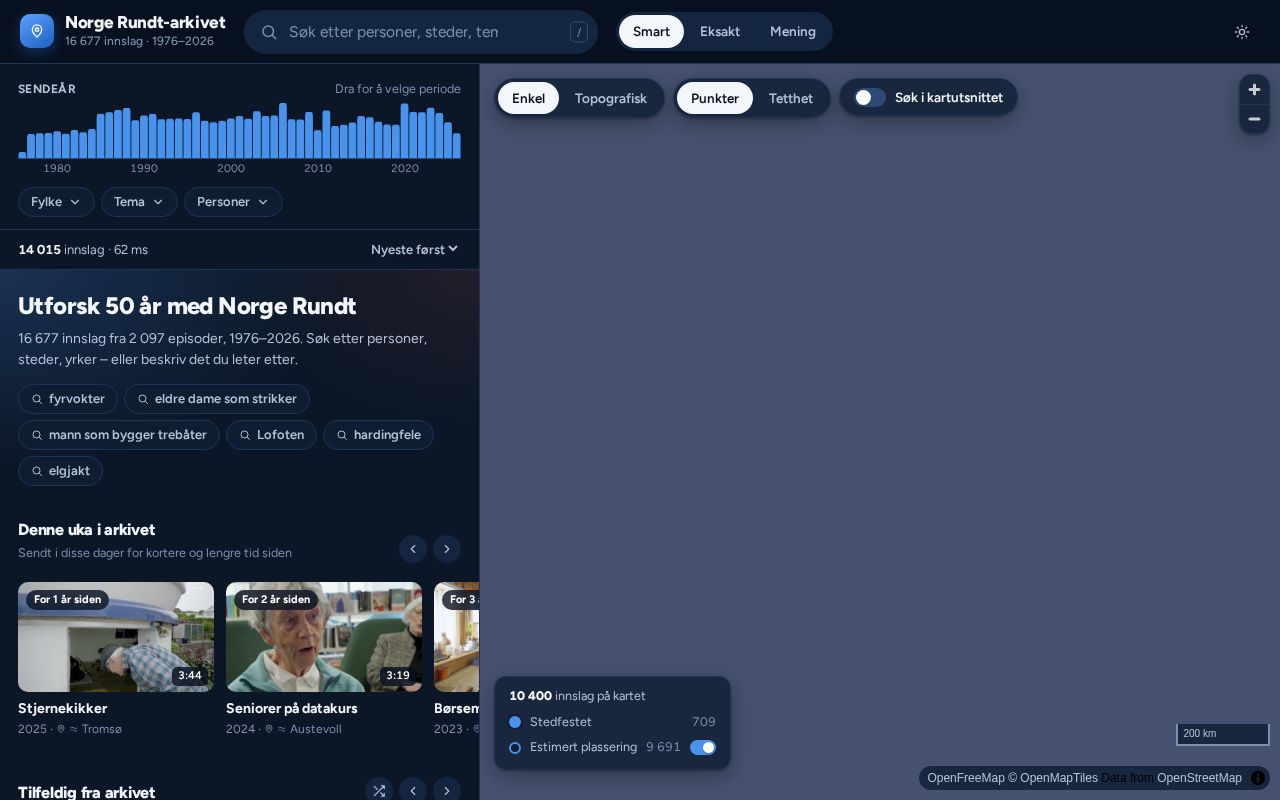Click the eldre dame som strikker suggestion
This screenshot has width=1280, height=800.
click(217, 399)
